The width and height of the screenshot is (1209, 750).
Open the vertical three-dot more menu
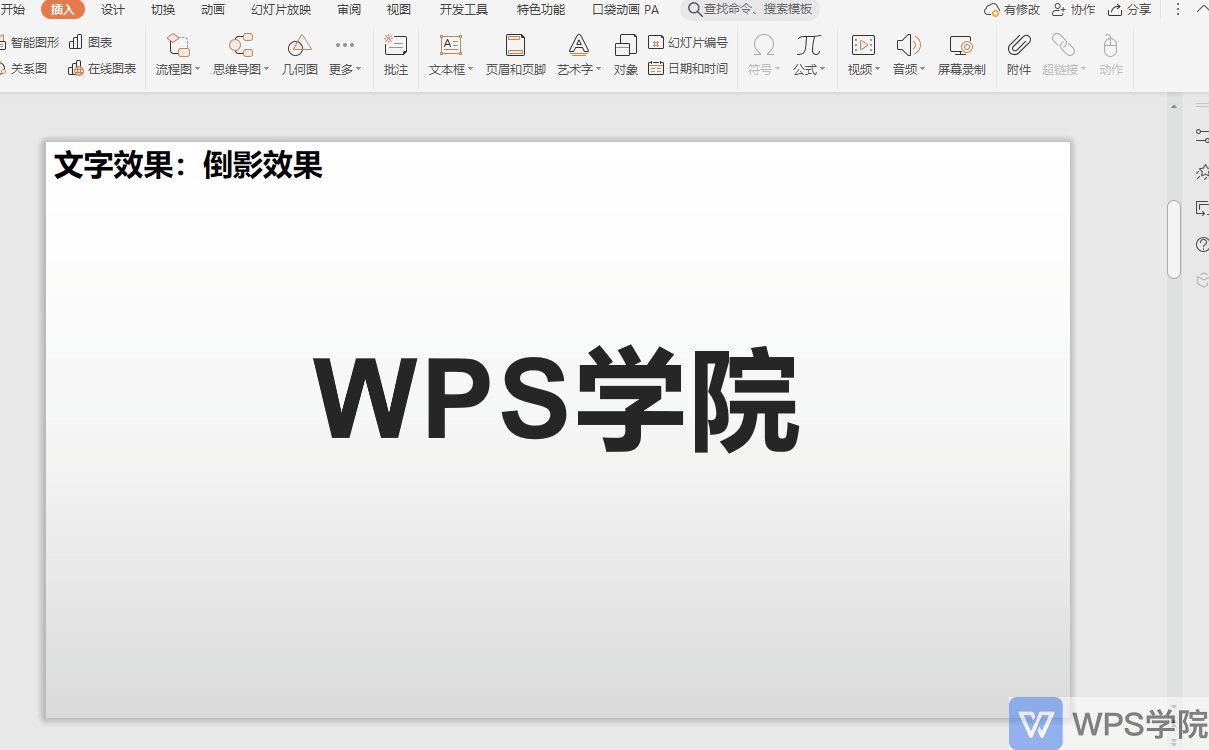pos(1178,10)
